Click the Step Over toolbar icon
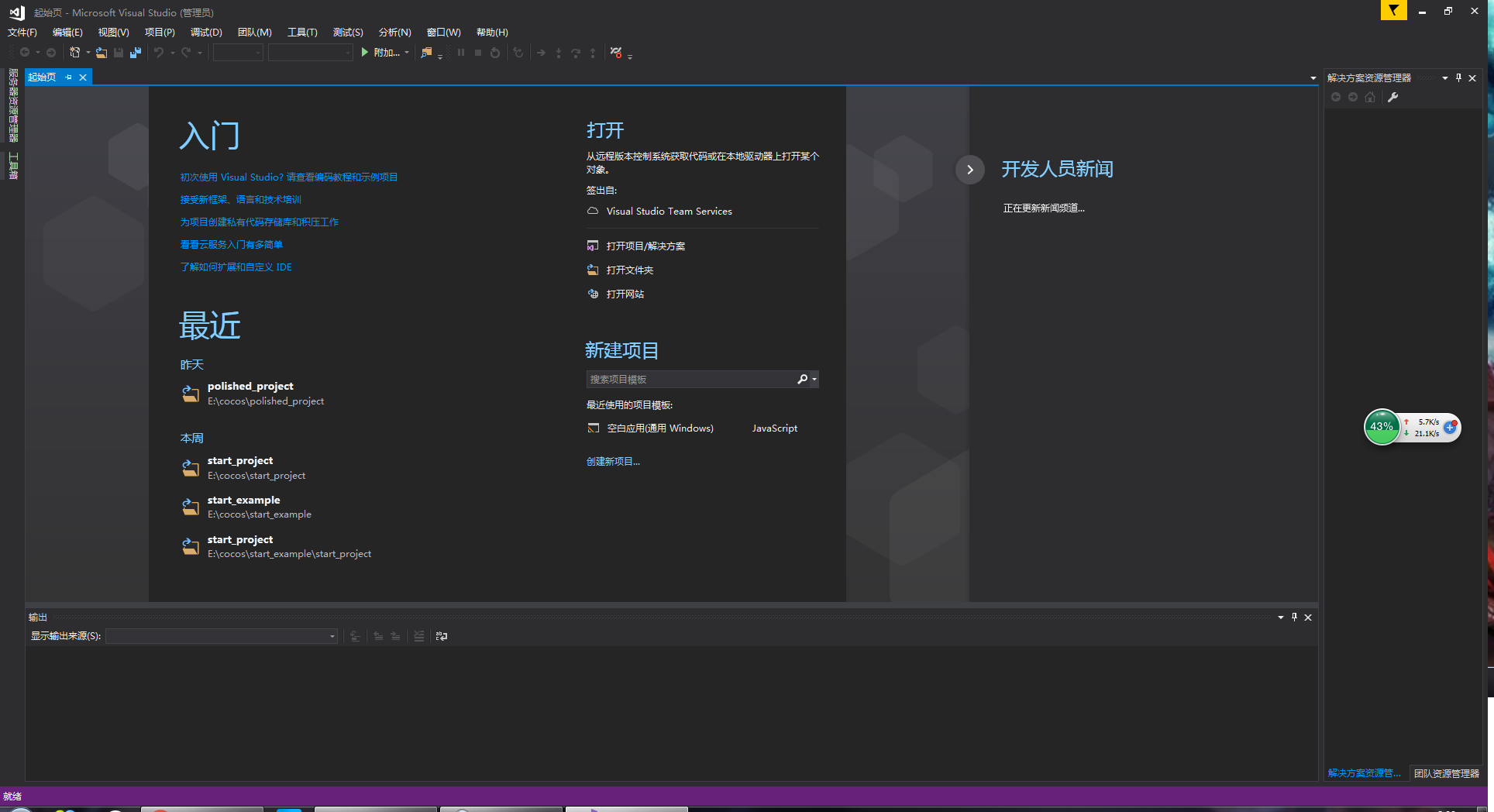 click(576, 53)
